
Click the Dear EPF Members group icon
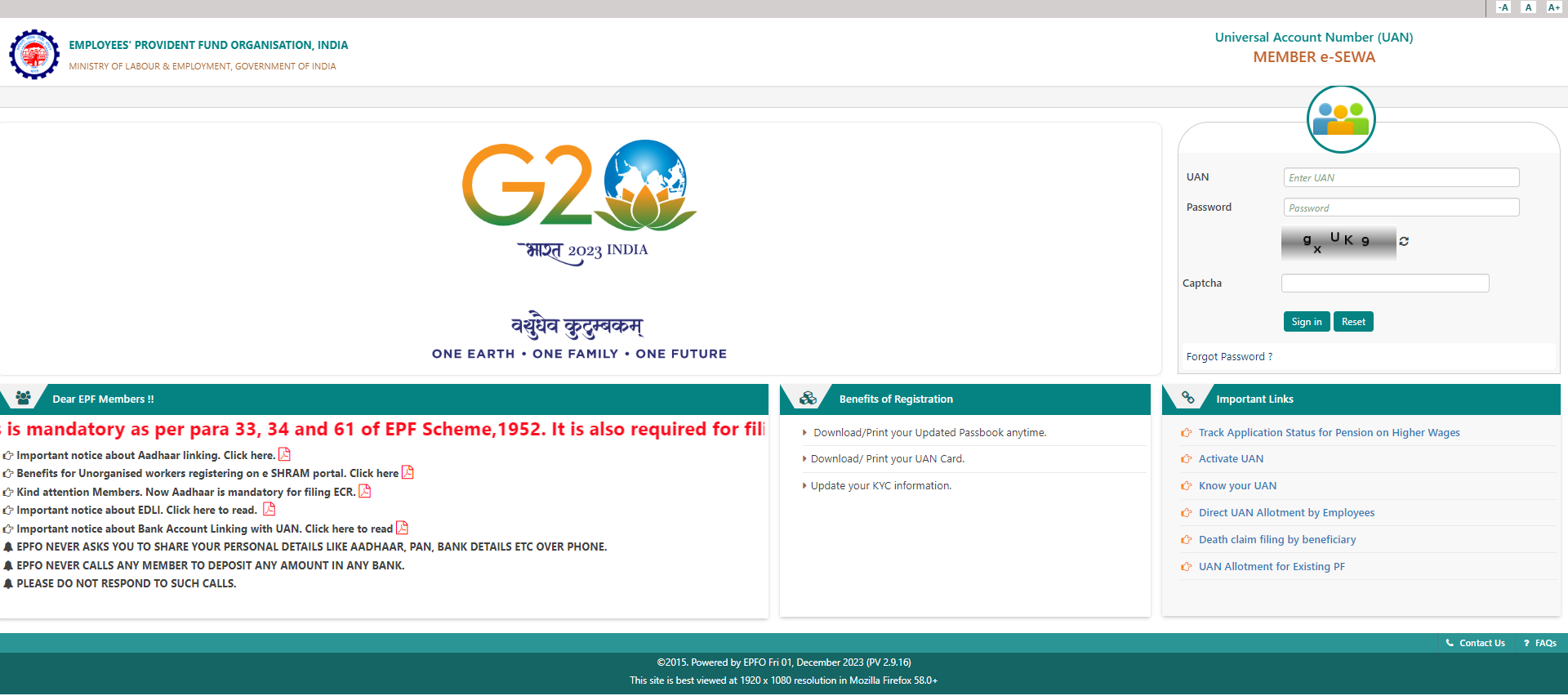click(x=23, y=398)
